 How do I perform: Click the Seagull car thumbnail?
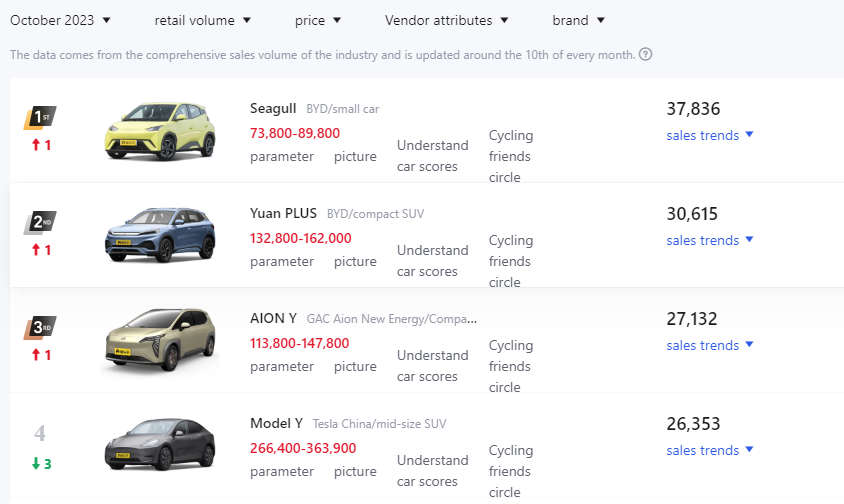pyautogui.click(x=160, y=131)
